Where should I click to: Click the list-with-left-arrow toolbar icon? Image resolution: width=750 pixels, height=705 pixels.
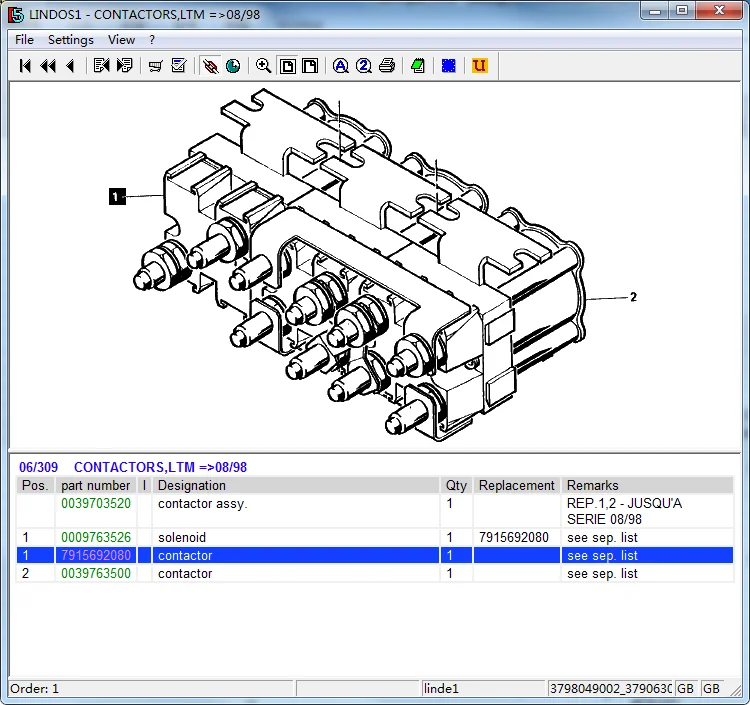click(101, 66)
